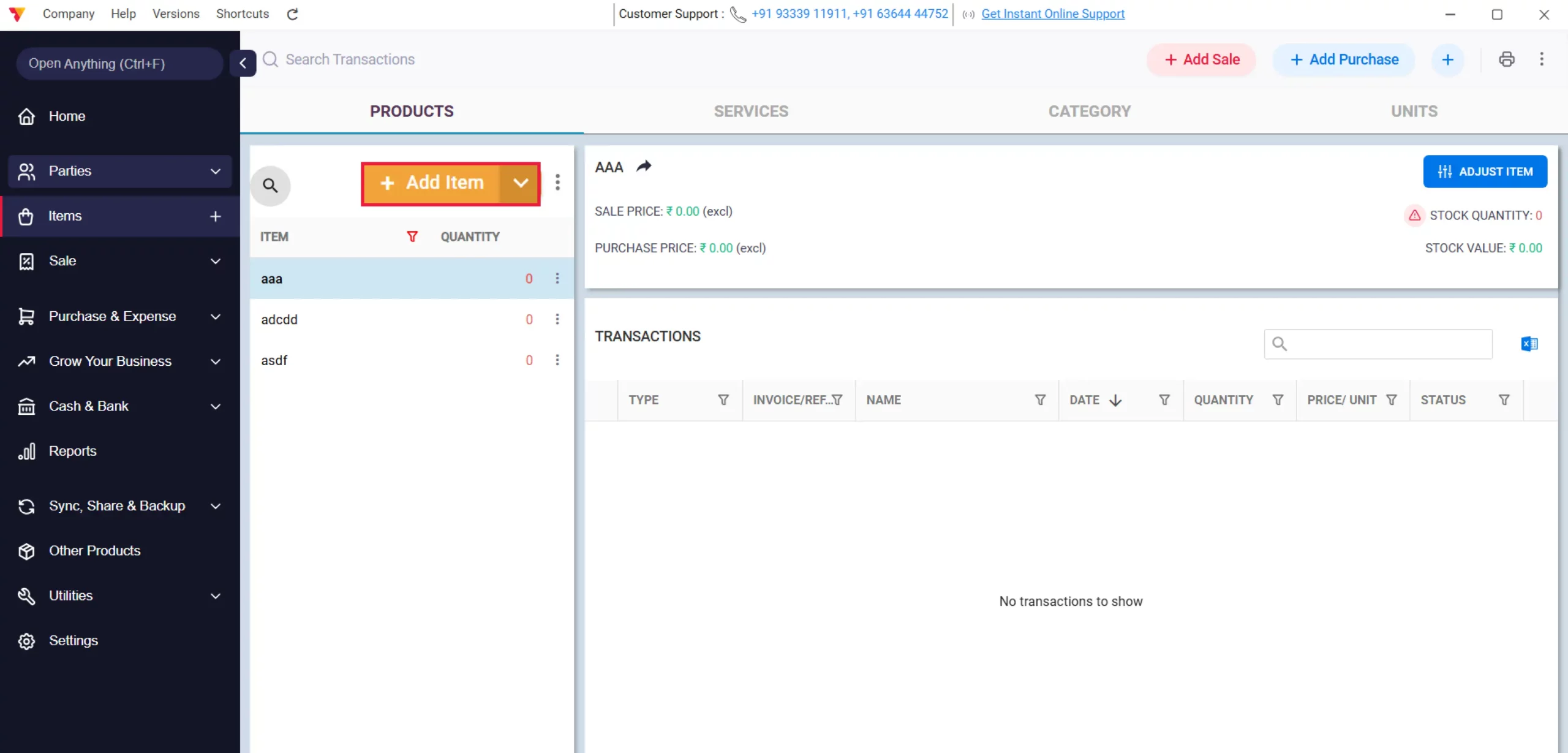Collapse the sidebar with the back chevron

(243, 63)
